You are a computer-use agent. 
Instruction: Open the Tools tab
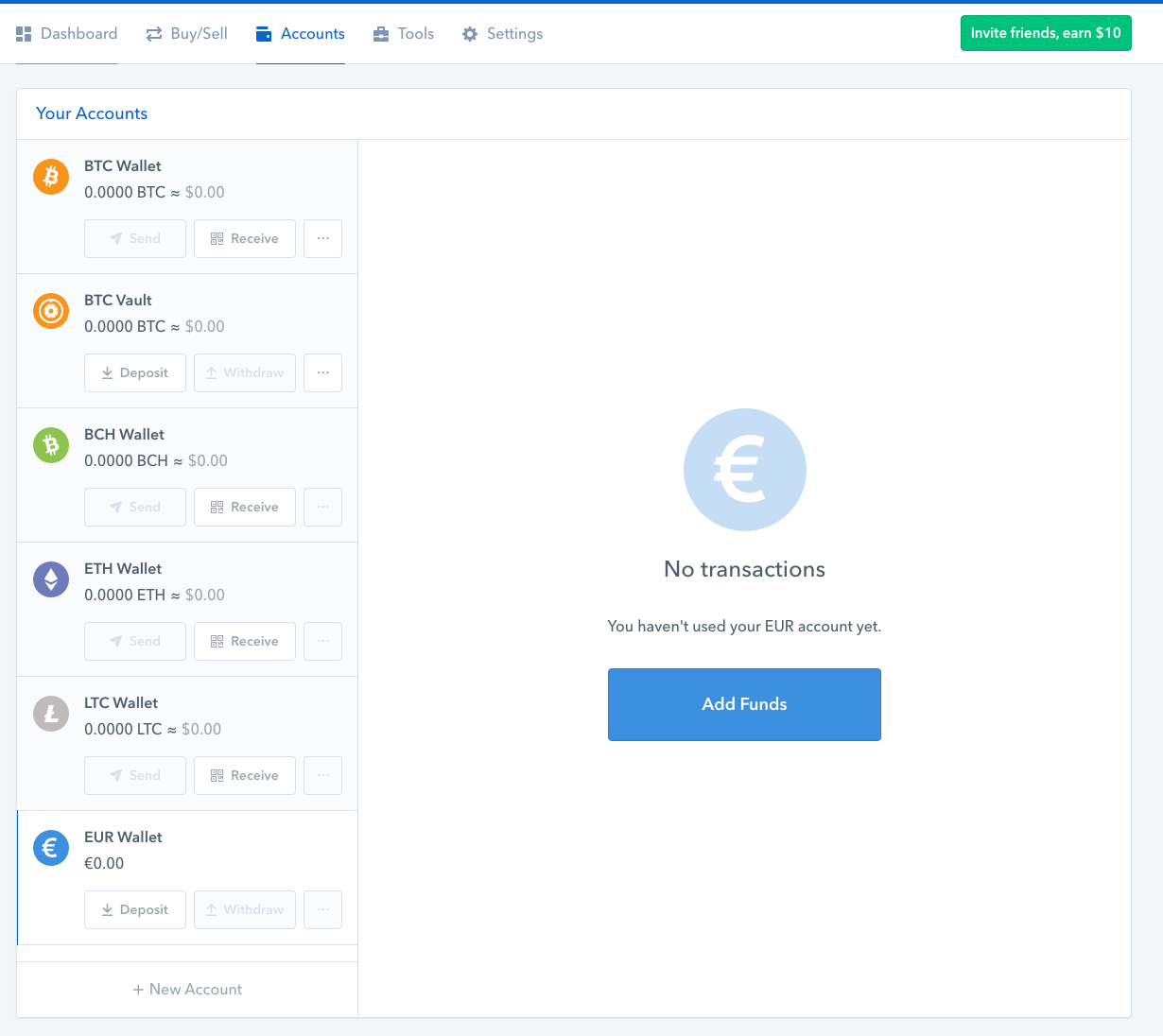pyautogui.click(x=404, y=34)
